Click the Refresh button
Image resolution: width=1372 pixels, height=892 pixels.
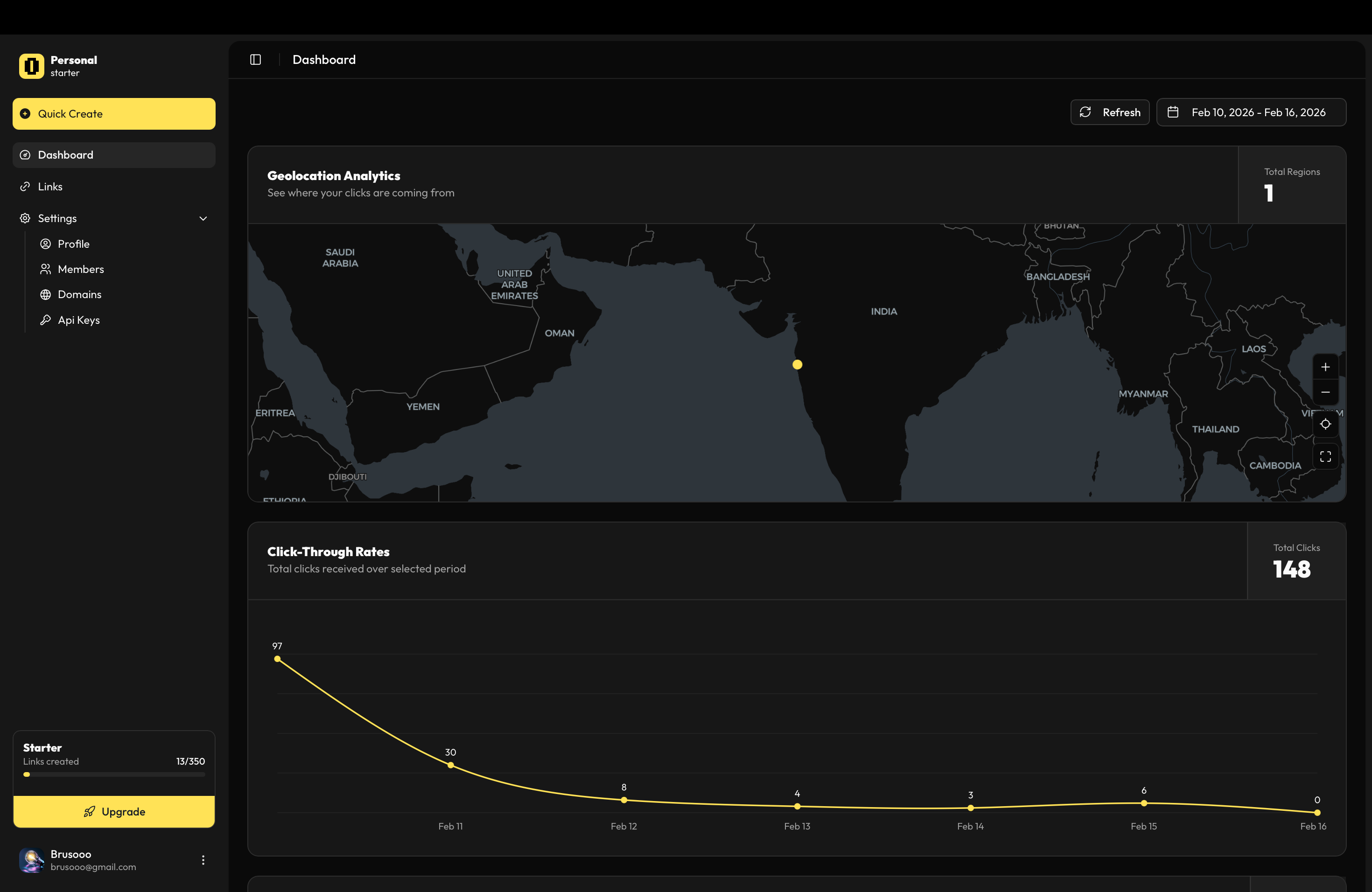(1109, 112)
